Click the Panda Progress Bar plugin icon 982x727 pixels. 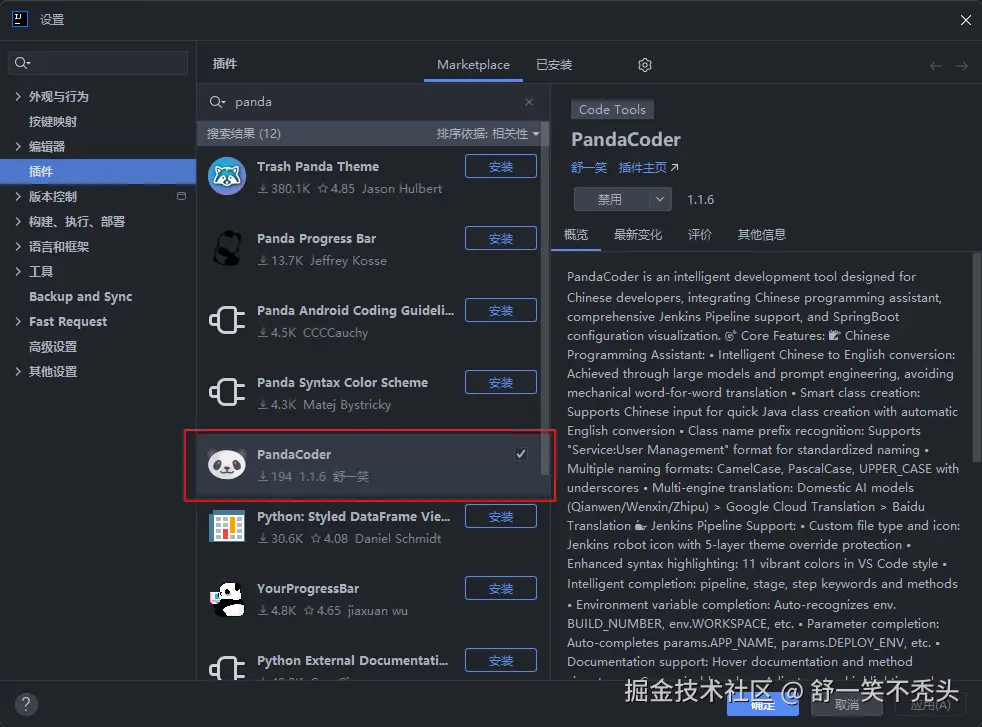227,248
